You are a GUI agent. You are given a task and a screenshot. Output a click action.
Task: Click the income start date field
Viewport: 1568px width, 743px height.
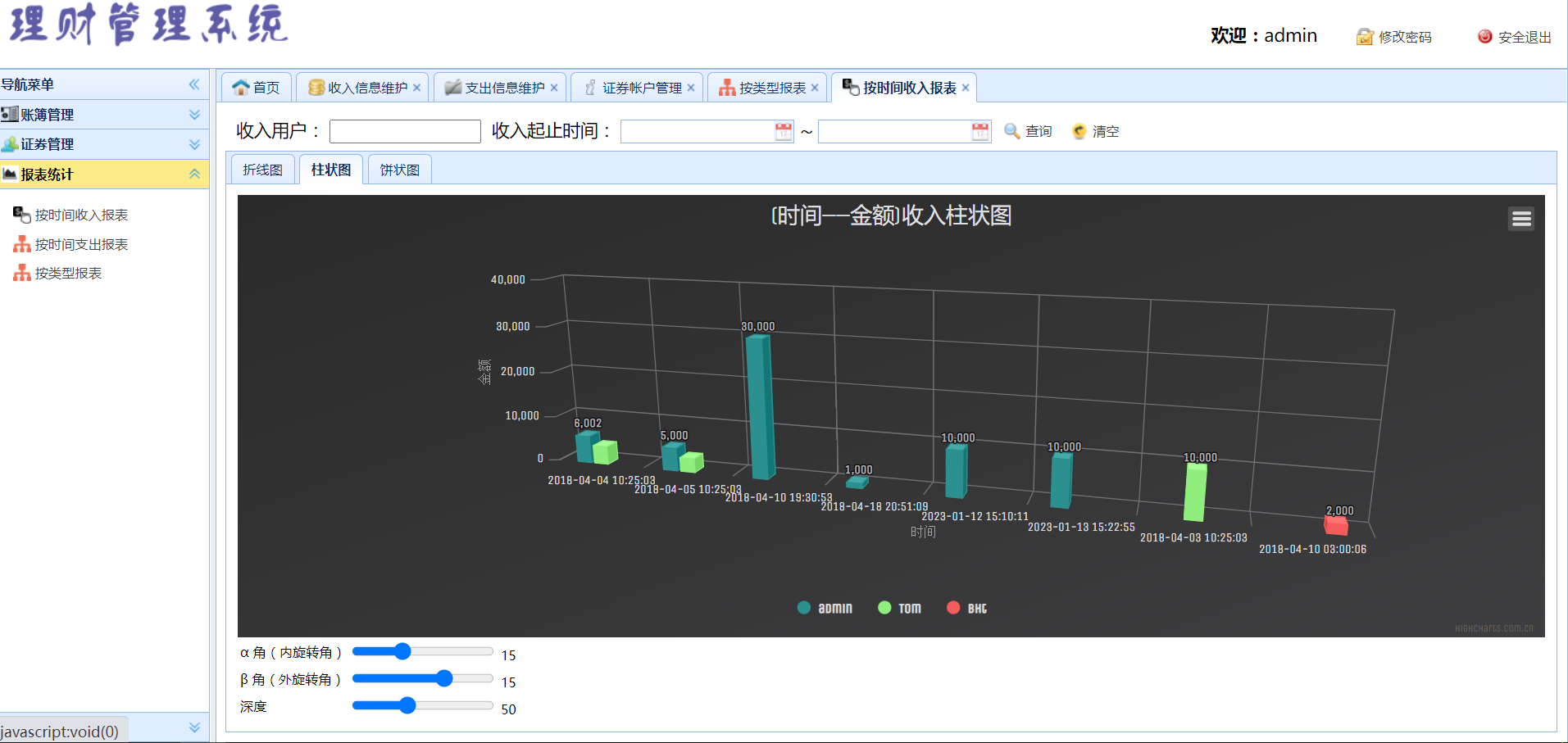coord(698,131)
